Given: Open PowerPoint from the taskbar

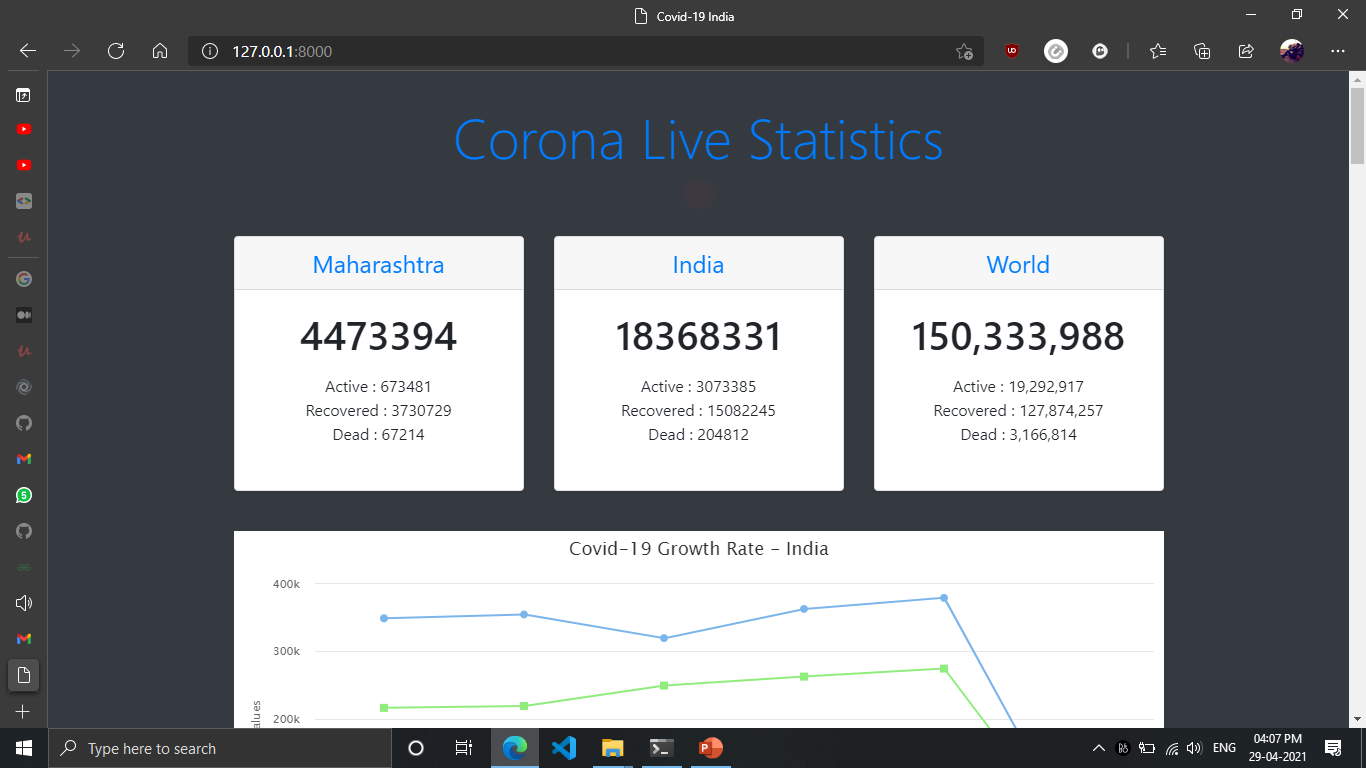Looking at the screenshot, I should 710,747.
